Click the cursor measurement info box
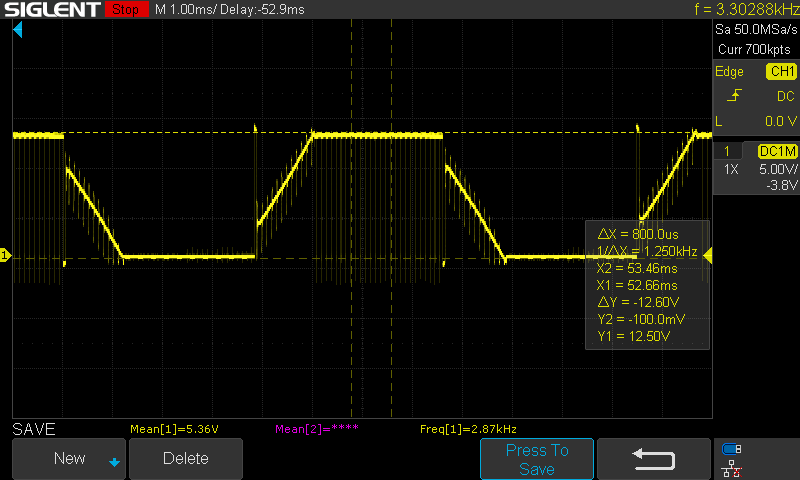800x480 pixels. (x=647, y=283)
